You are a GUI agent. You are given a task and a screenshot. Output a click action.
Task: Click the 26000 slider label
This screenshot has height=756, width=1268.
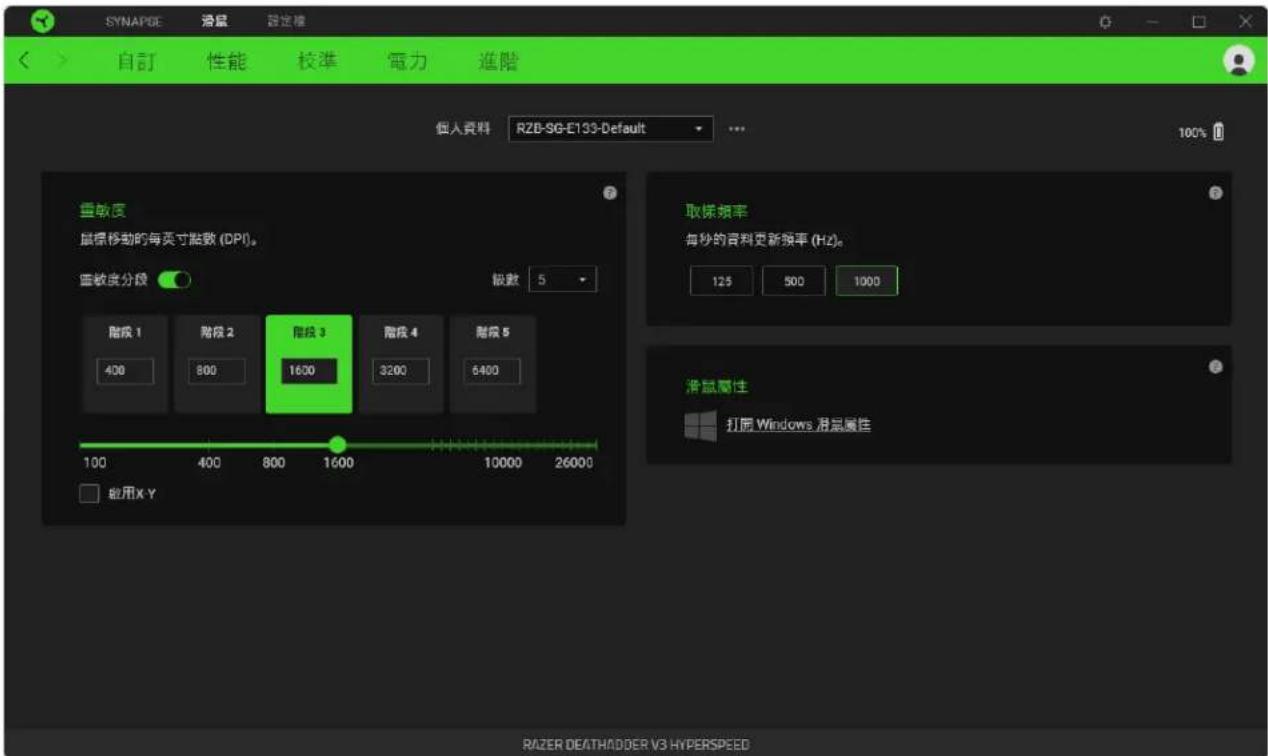pos(574,463)
